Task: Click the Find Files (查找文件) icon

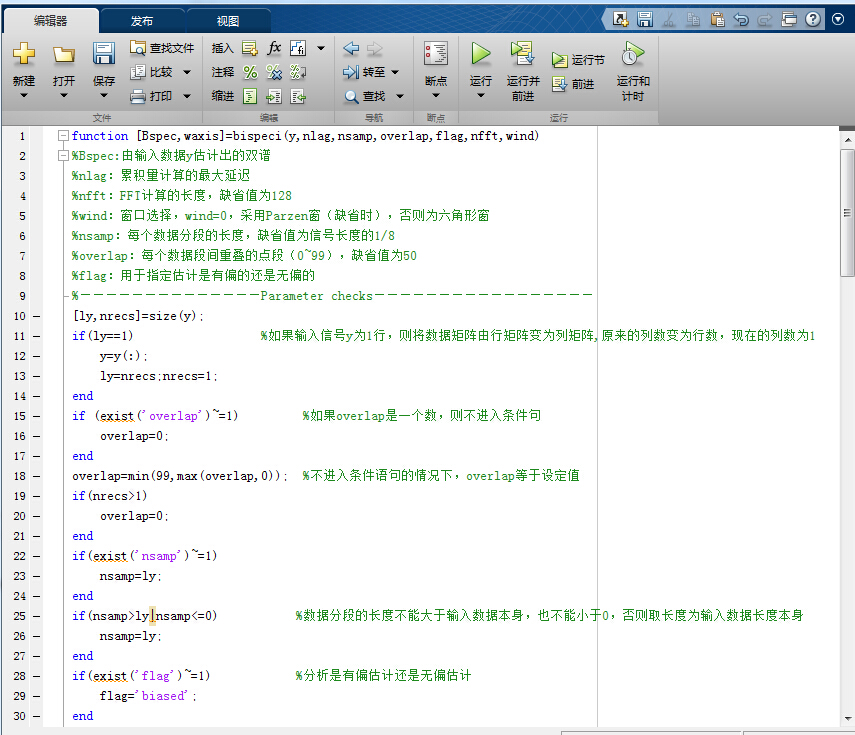Action: coord(138,48)
